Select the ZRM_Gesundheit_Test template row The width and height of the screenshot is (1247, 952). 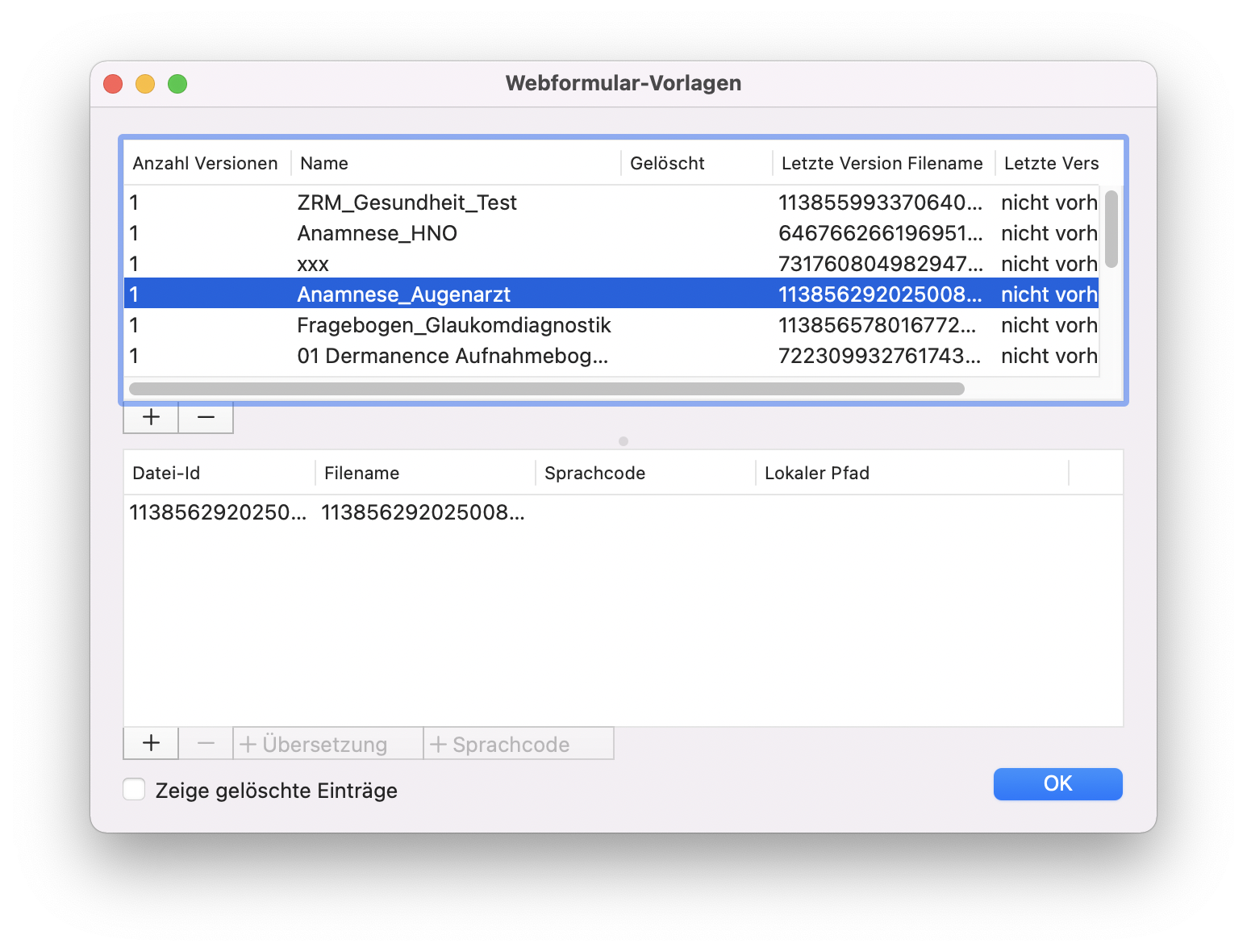click(x=611, y=203)
